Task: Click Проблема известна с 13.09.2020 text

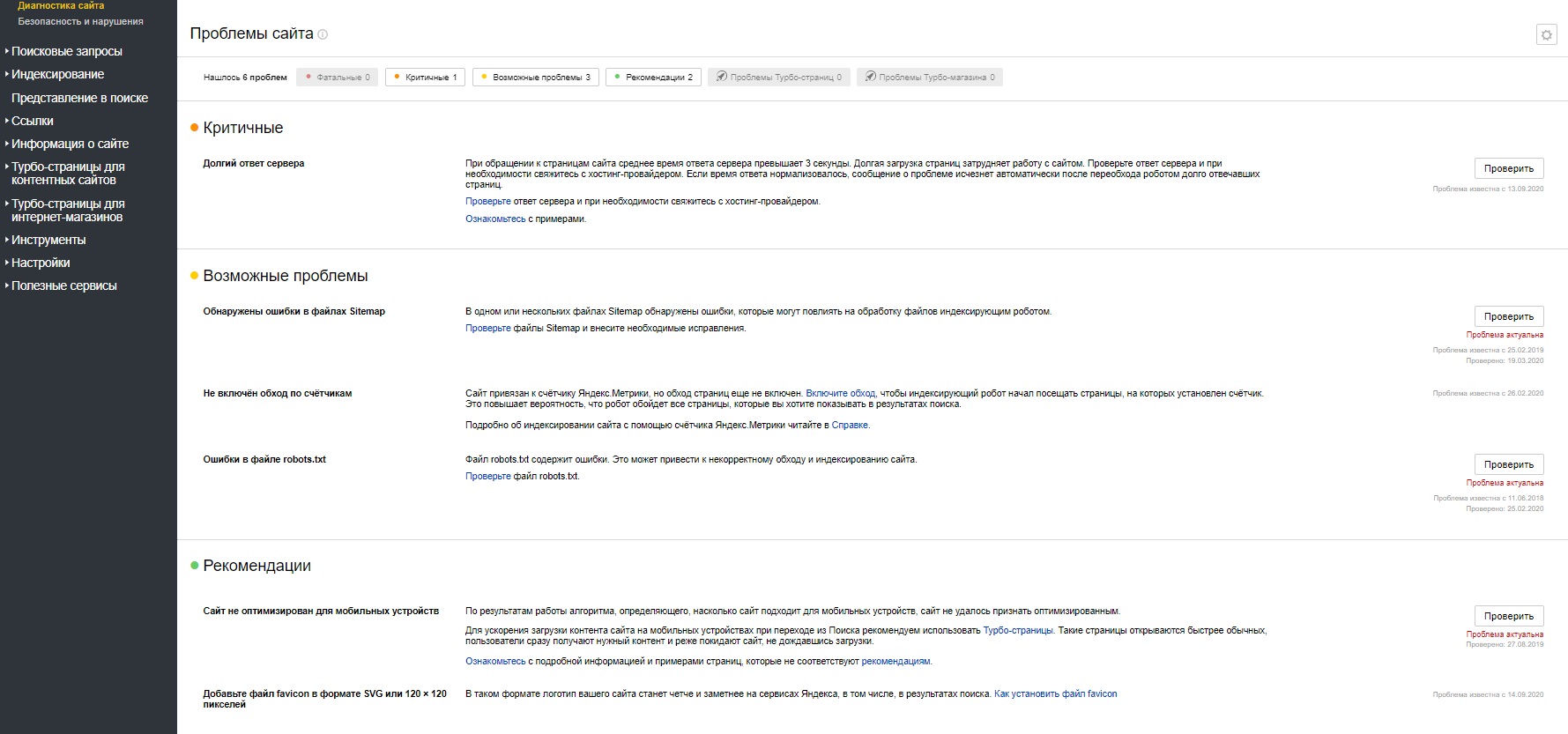Action: [x=1488, y=189]
